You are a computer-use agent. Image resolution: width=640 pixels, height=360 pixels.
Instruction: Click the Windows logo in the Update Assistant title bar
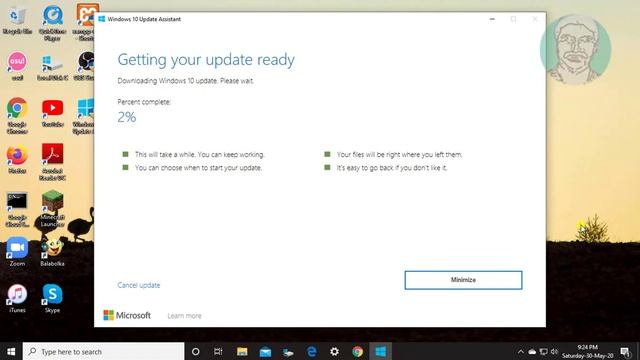(x=102, y=19)
